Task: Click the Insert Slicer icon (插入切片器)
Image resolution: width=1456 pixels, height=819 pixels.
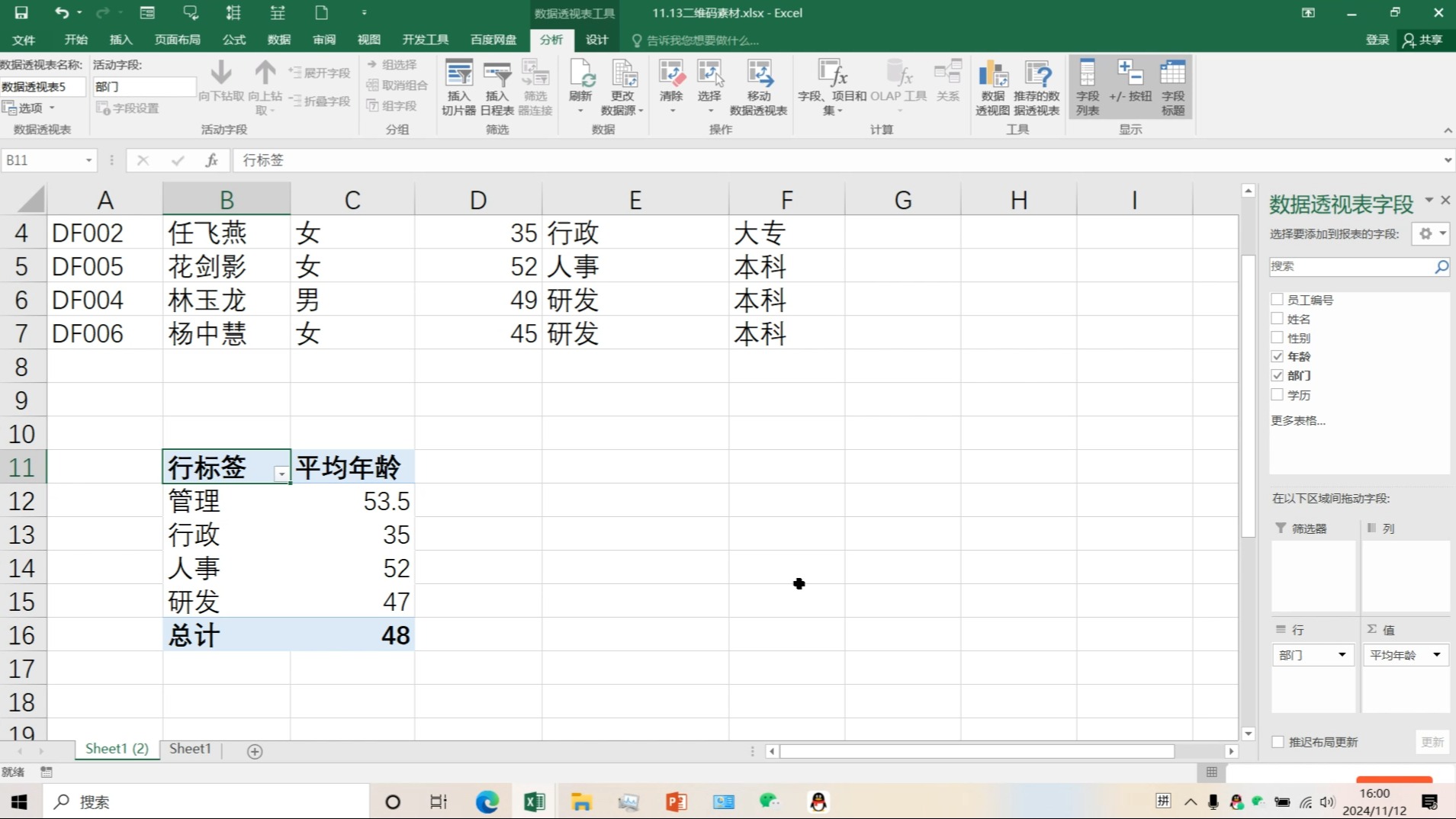Action: [458, 87]
